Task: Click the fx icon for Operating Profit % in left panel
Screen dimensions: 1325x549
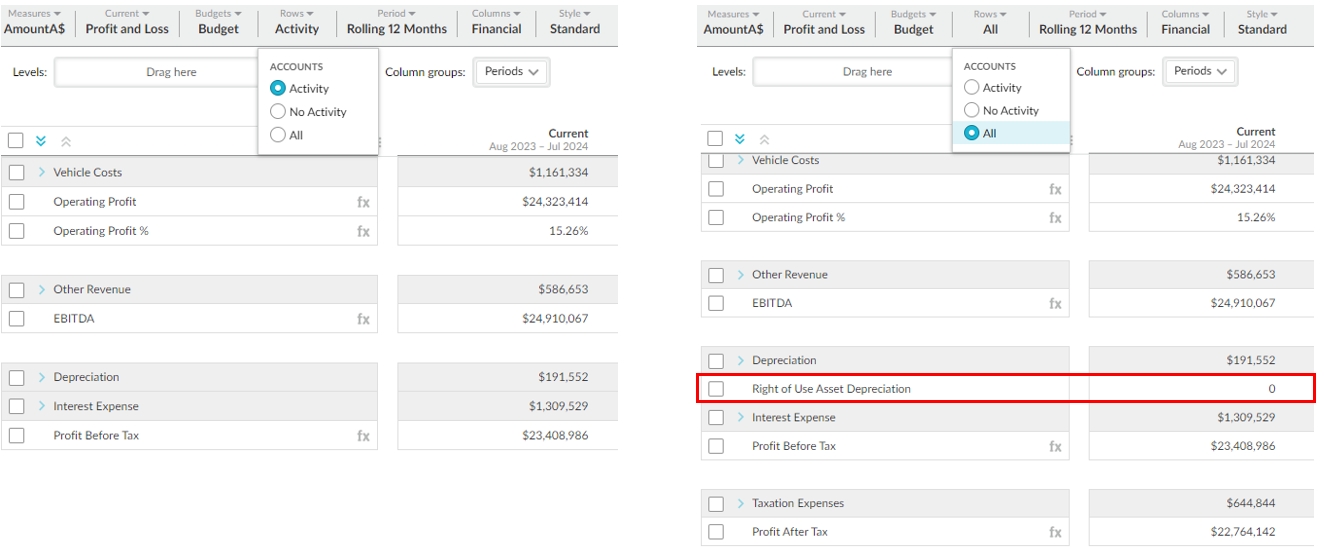Action: coord(363,231)
